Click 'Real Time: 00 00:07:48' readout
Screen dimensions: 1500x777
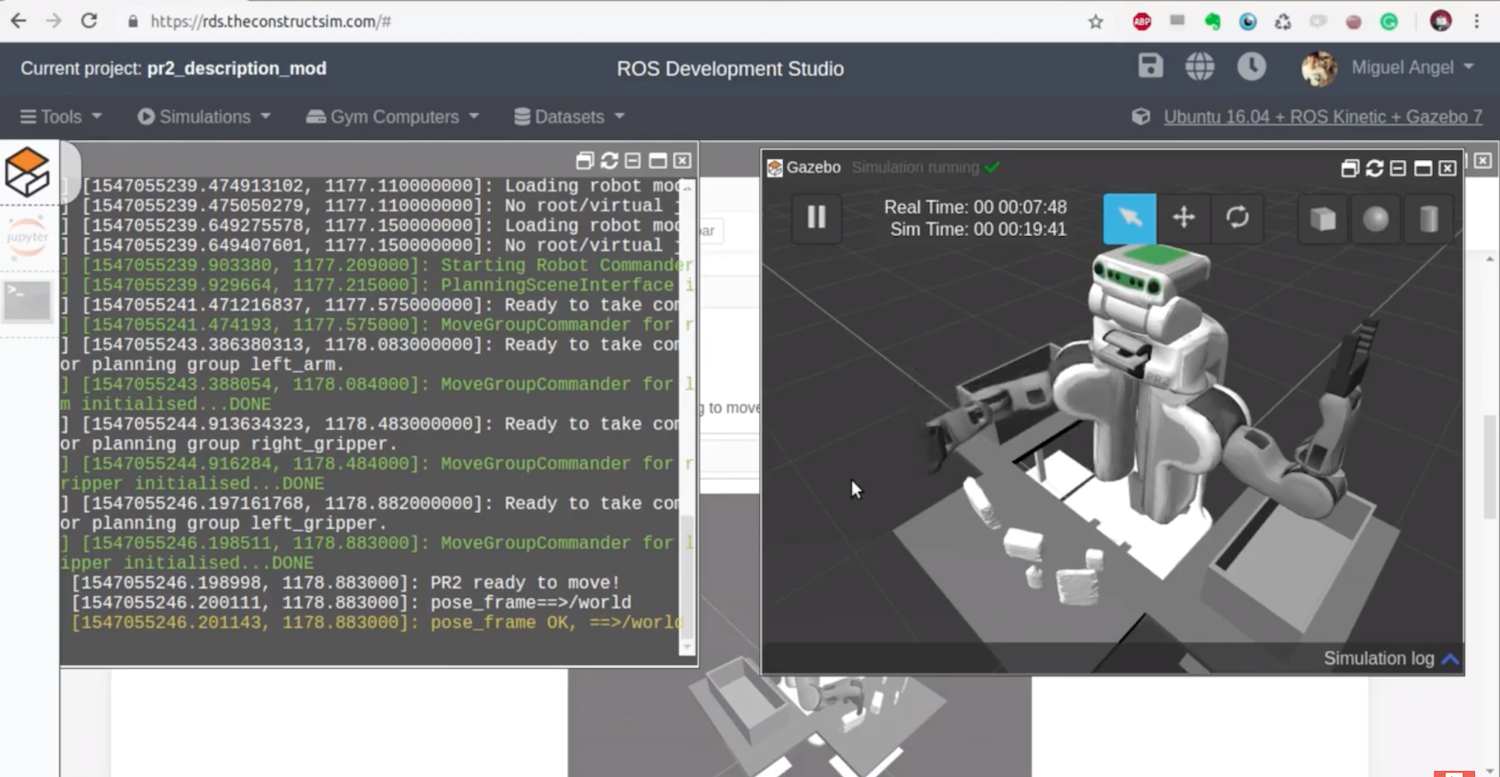tap(975, 207)
